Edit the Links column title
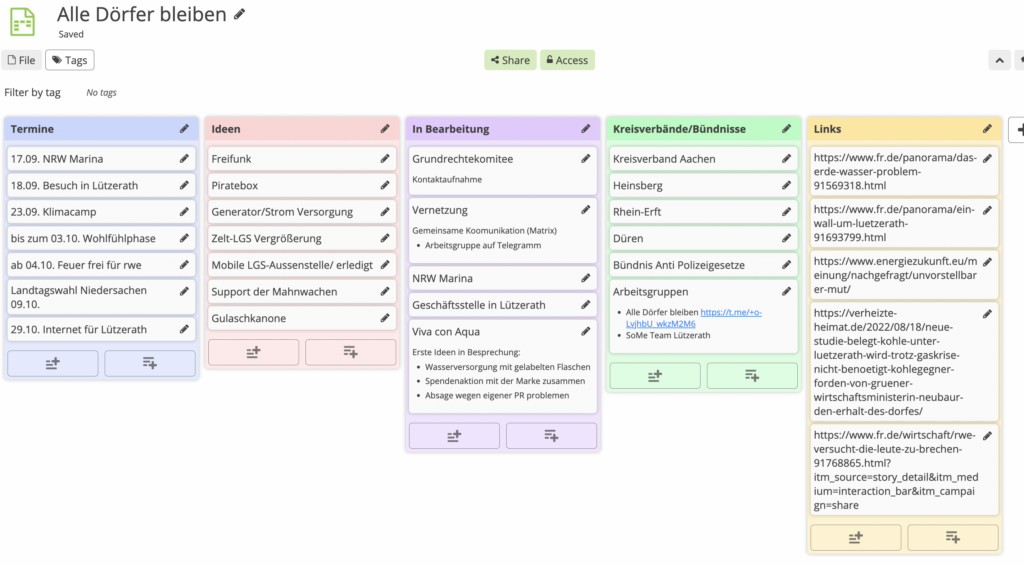Viewport: 1024px width, 565px height. 988,129
